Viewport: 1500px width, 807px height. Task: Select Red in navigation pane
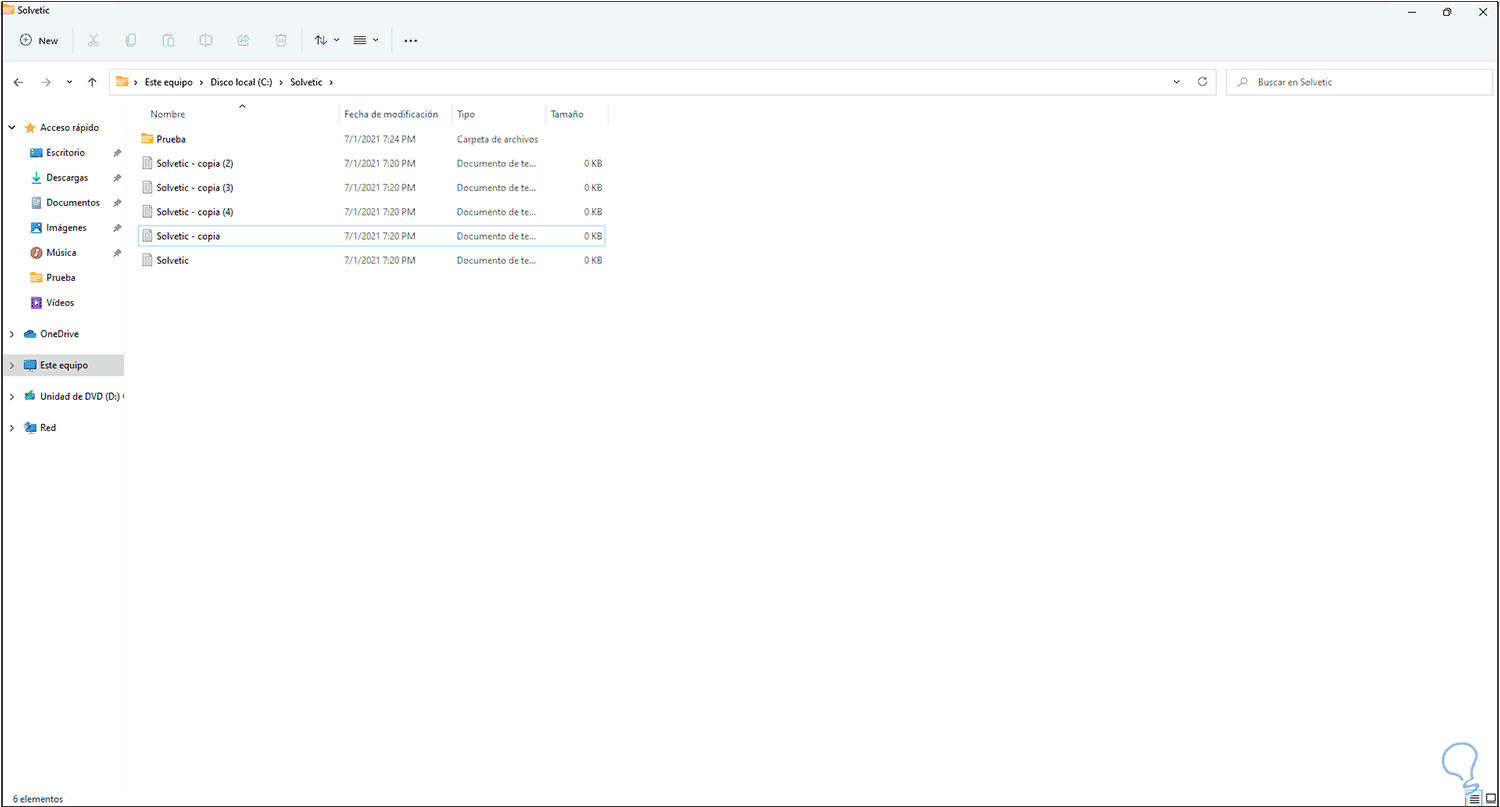[48, 428]
